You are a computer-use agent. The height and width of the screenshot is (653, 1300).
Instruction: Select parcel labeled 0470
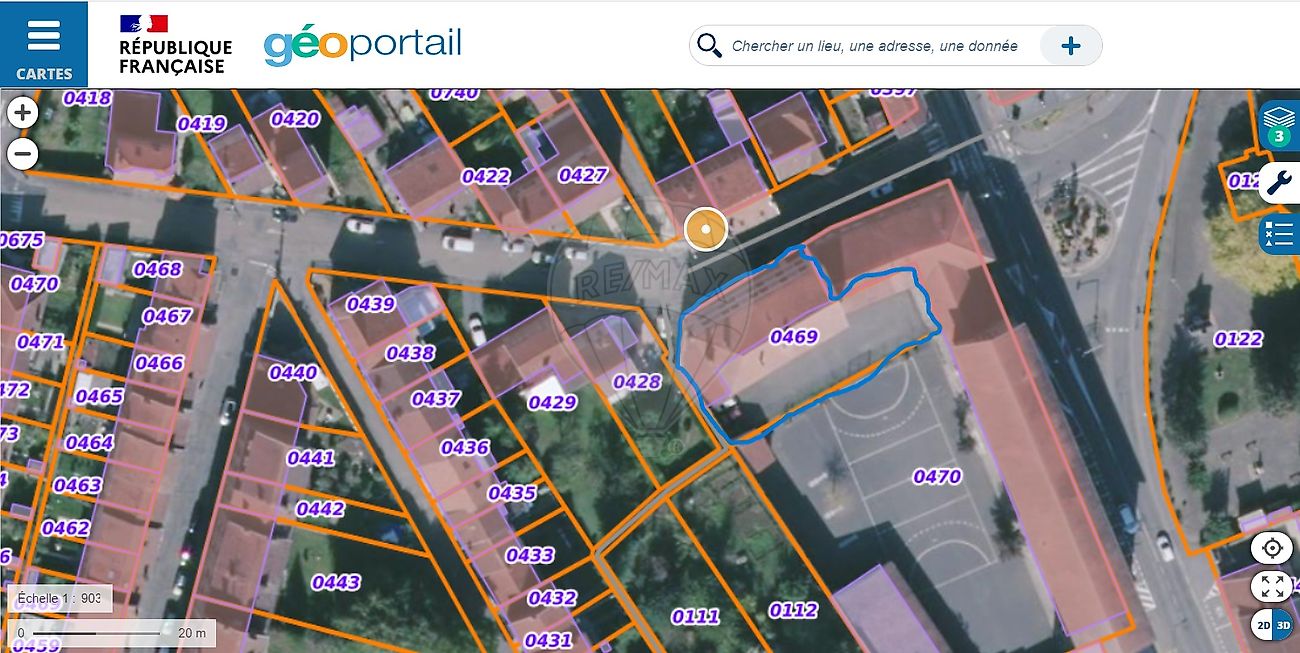pos(937,477)
